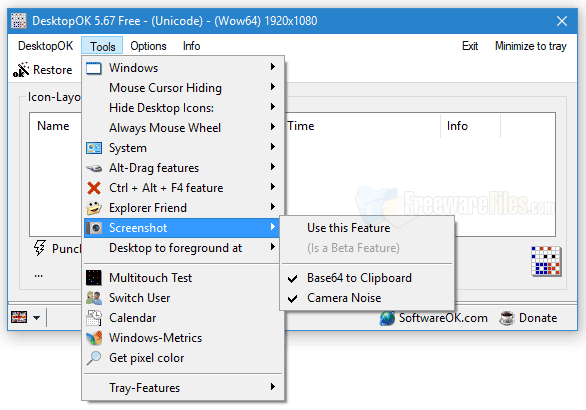Click the Windows menu item icon
Image resolution: width=586 pixels, height=410 pixels.
(x=93, y=68)
